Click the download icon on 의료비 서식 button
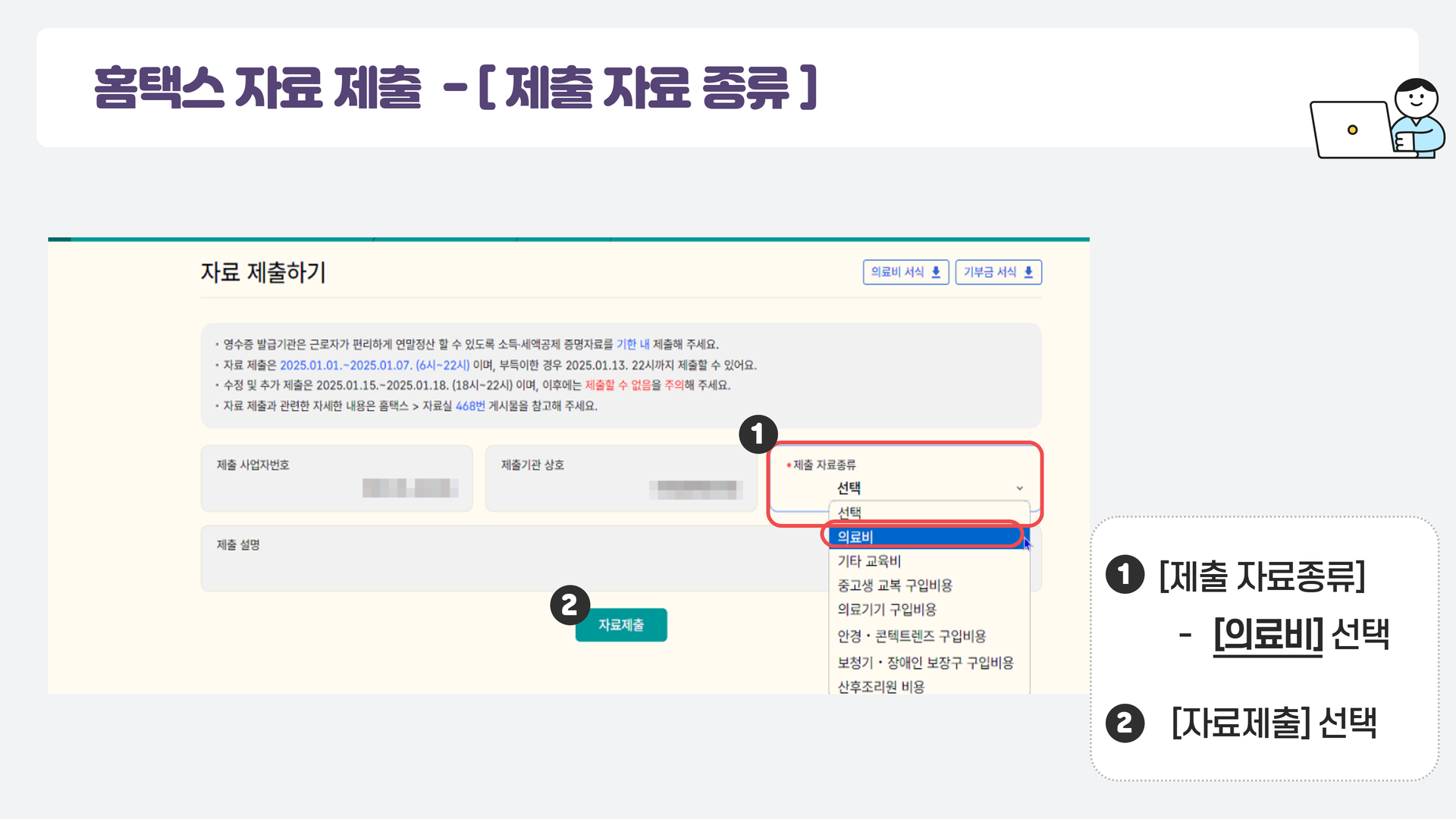The height and width of the screenshot is (819, 1456). 936,271
